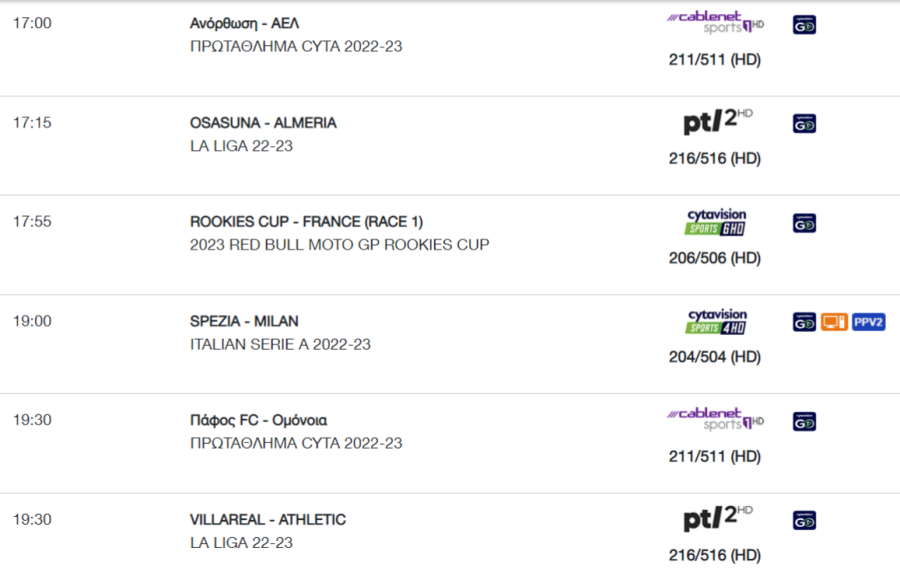
Task: Click Cablenet Sports 1 HD logo at 17:00
Action: [x=715, y=22]
